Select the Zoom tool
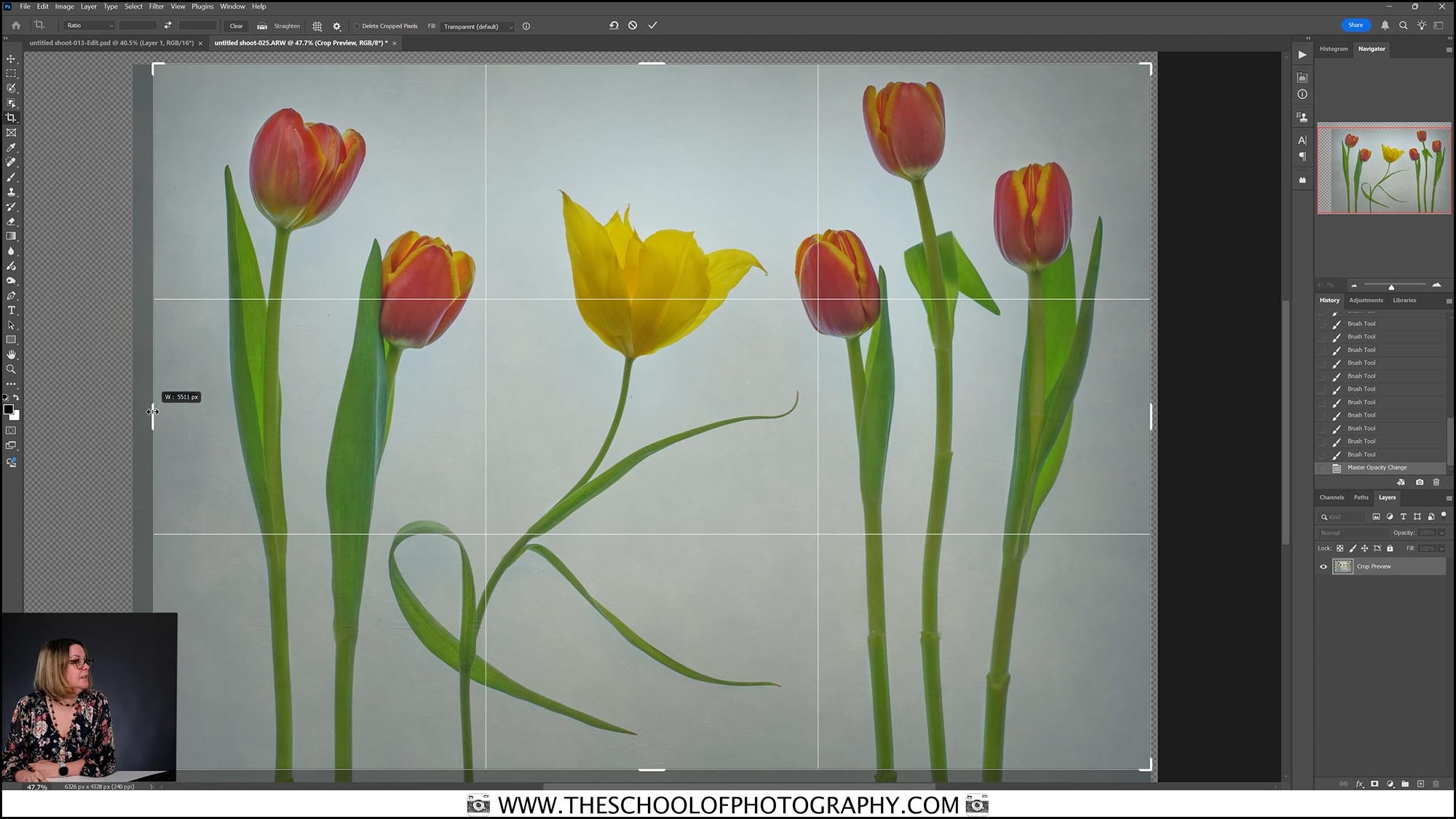Image resolution: width=1456 pixels, height=819 pixels. click(x=11, y=369)
